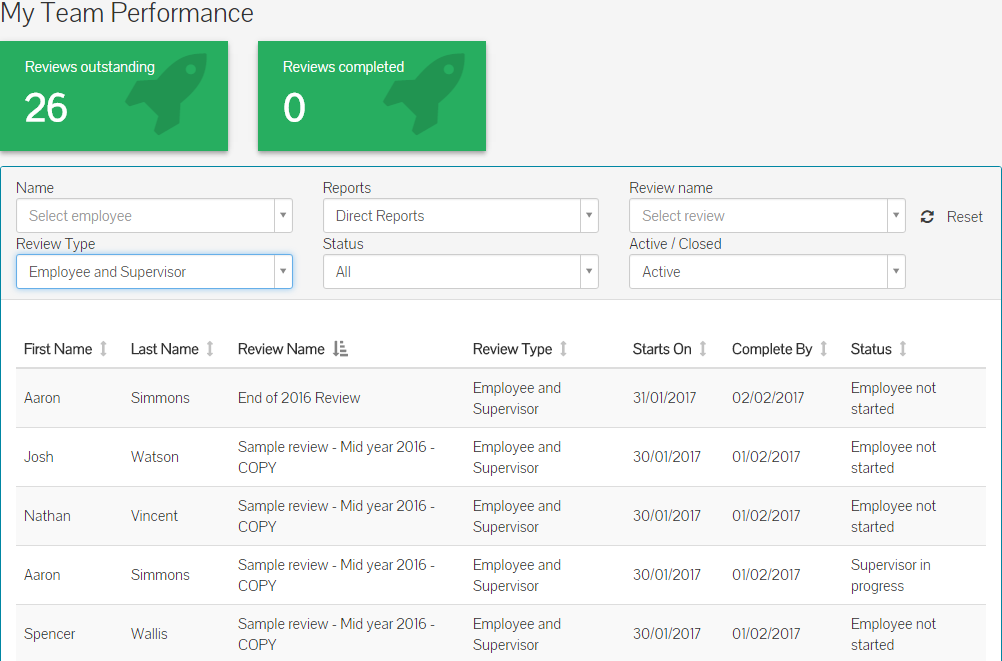Click the Review Name column header
1002x661 pixels.
[x=281, y=349]
